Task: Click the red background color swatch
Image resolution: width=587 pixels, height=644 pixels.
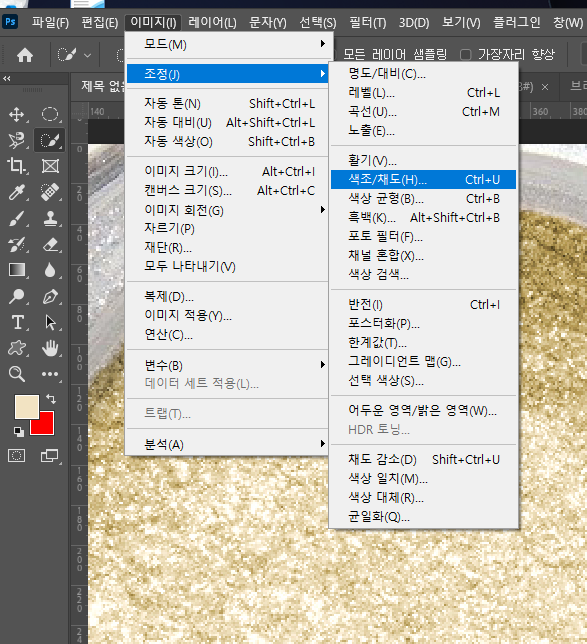Action: pyautogui.click(x=46, y=426)
